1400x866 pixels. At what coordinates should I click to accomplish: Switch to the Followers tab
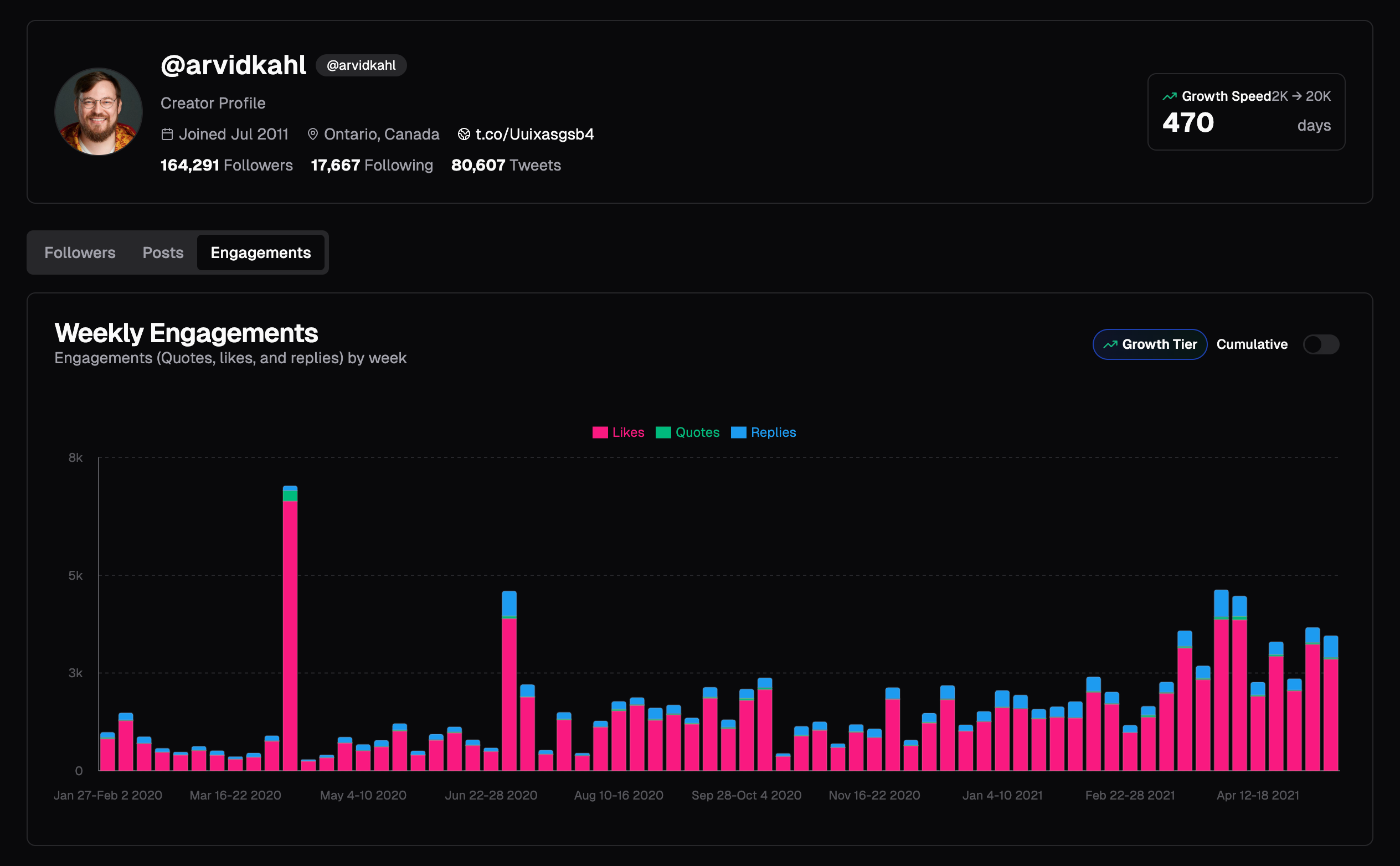(80, 252)
